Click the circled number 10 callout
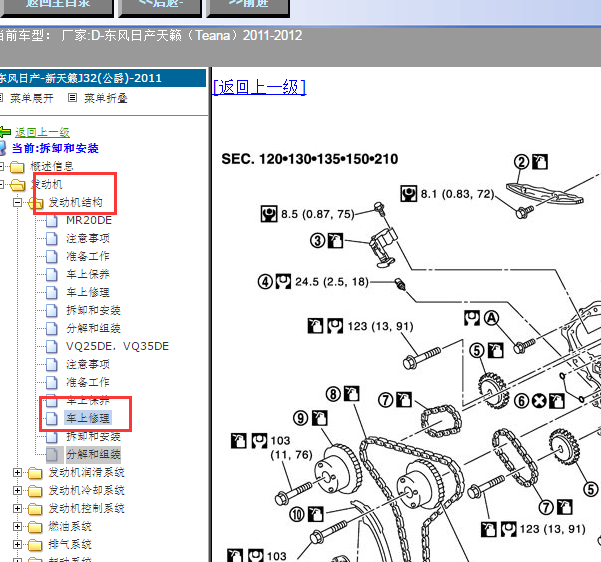Screen dimensions: 601x562 [x=297, y=514]
